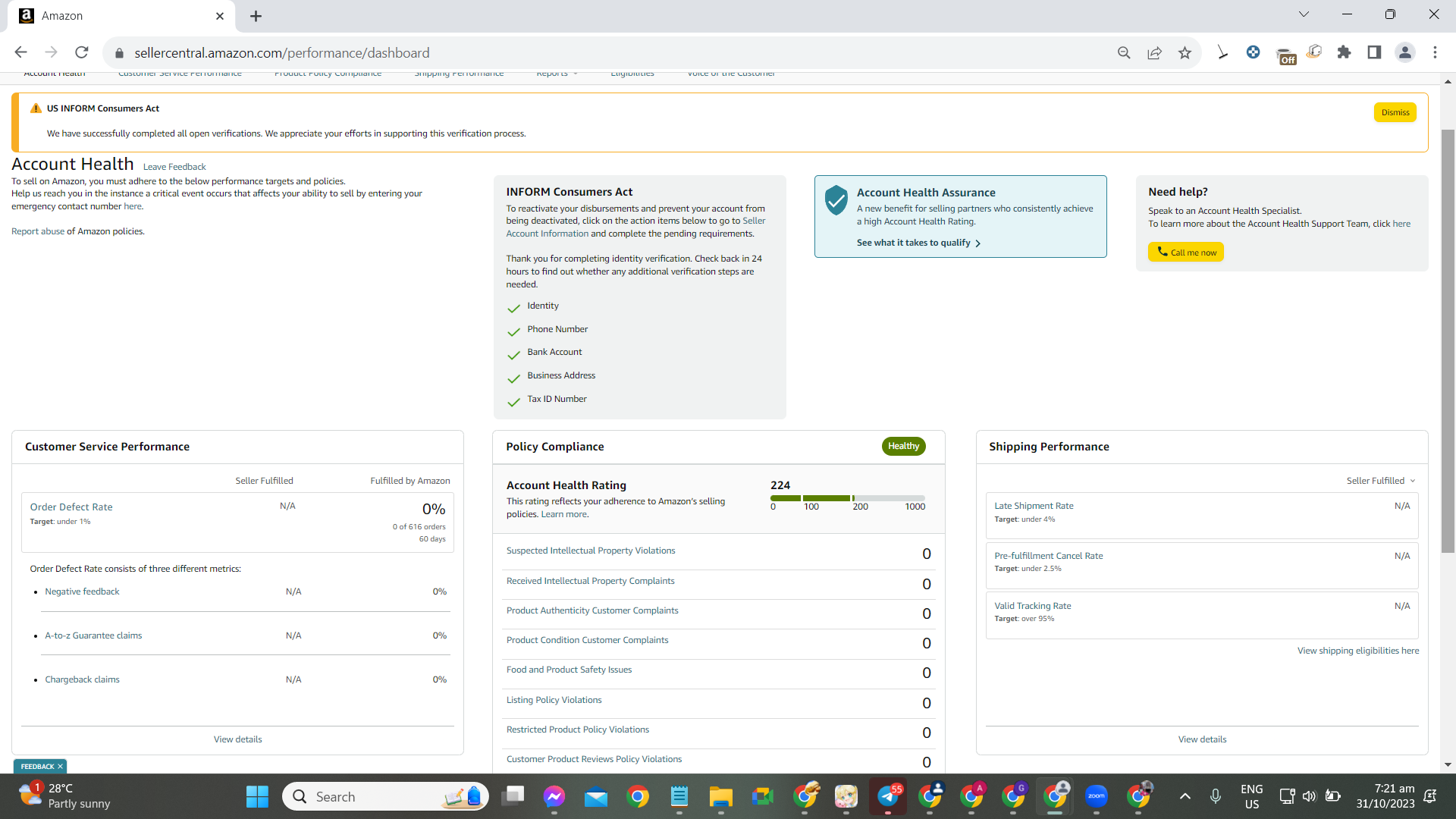Screen dimensions: 1456x819
Task: Open Received Intellectual Property Complaints
Action: pyautogui.click(x=591, y=581)
